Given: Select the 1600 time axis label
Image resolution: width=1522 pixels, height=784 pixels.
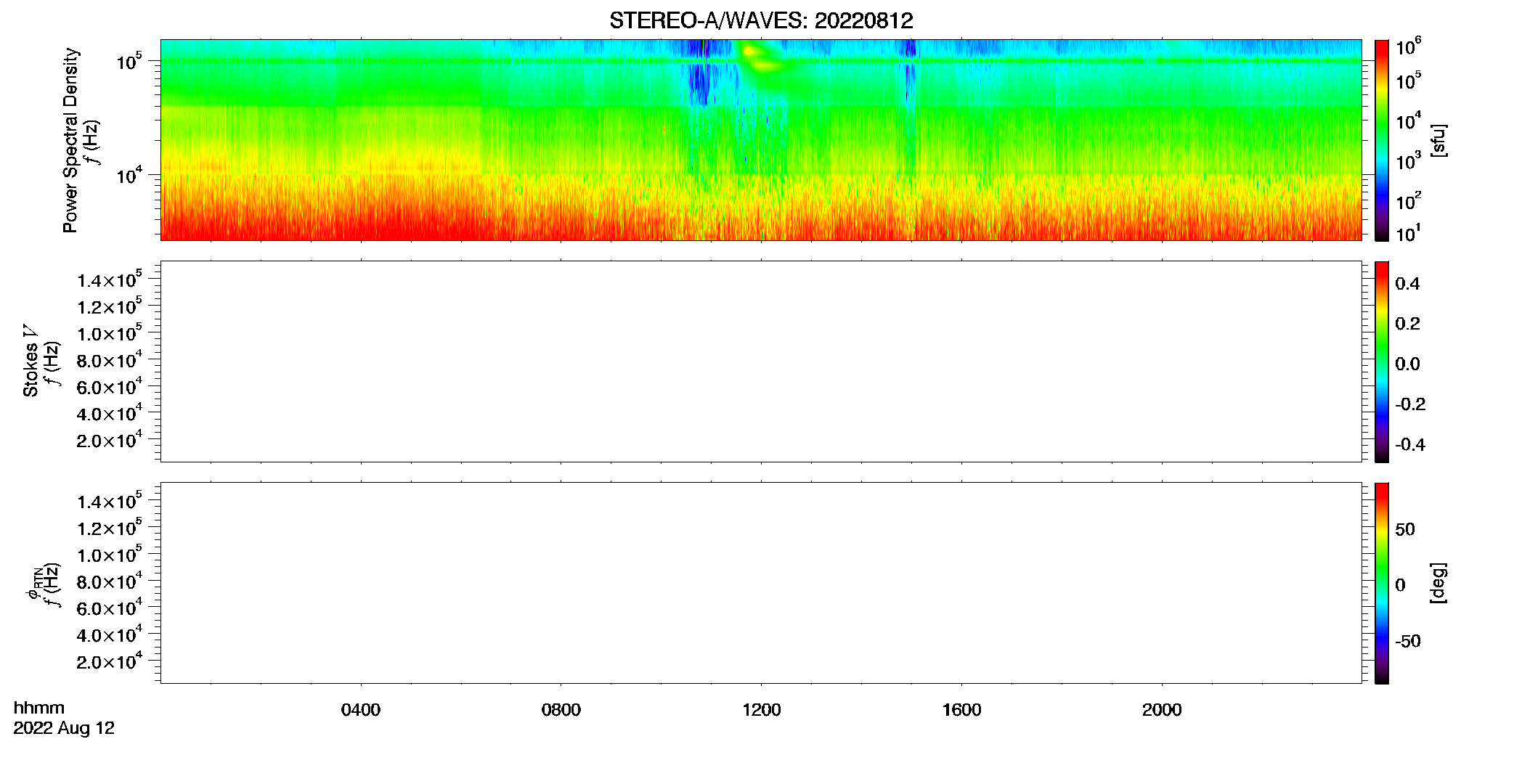Looking at the screenshot, I should pos(961,710).
